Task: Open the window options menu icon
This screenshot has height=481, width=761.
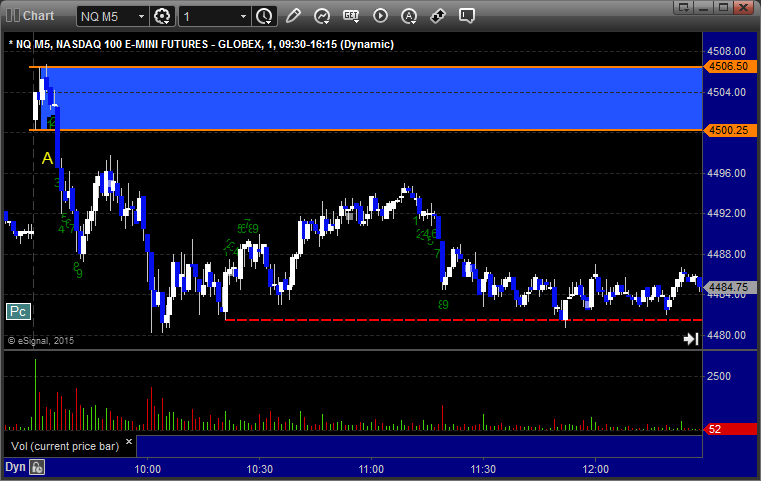Action: click(684, 7)
